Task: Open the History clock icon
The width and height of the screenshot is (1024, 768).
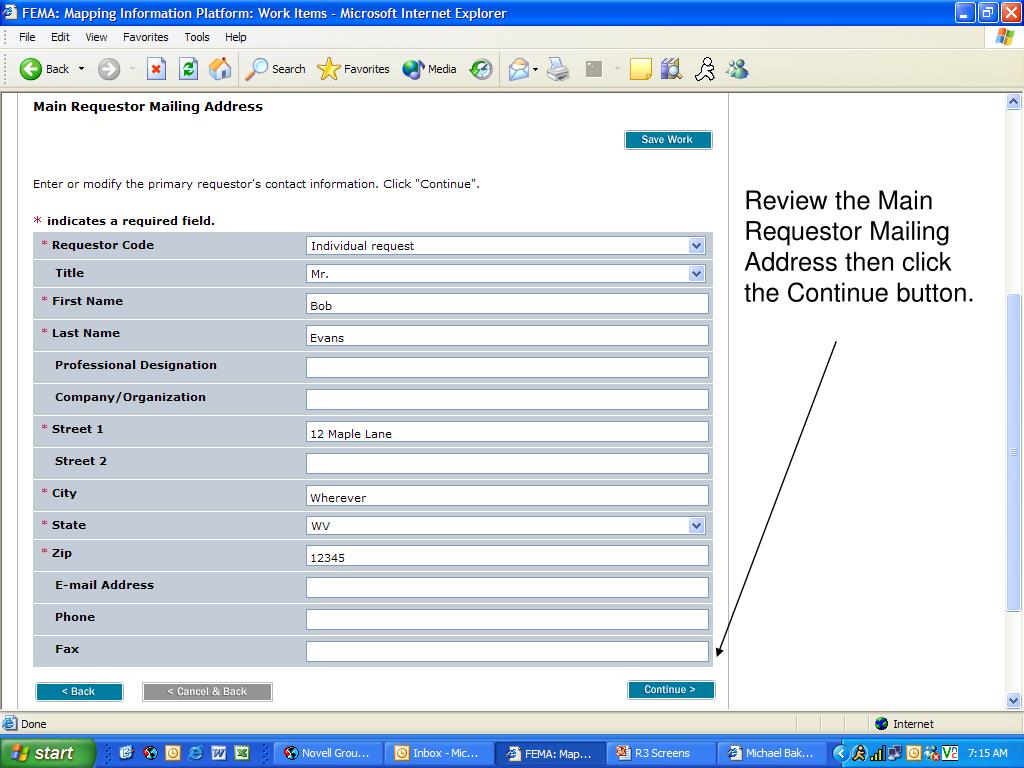Action: pyautogui.click(x=481, y=69)
